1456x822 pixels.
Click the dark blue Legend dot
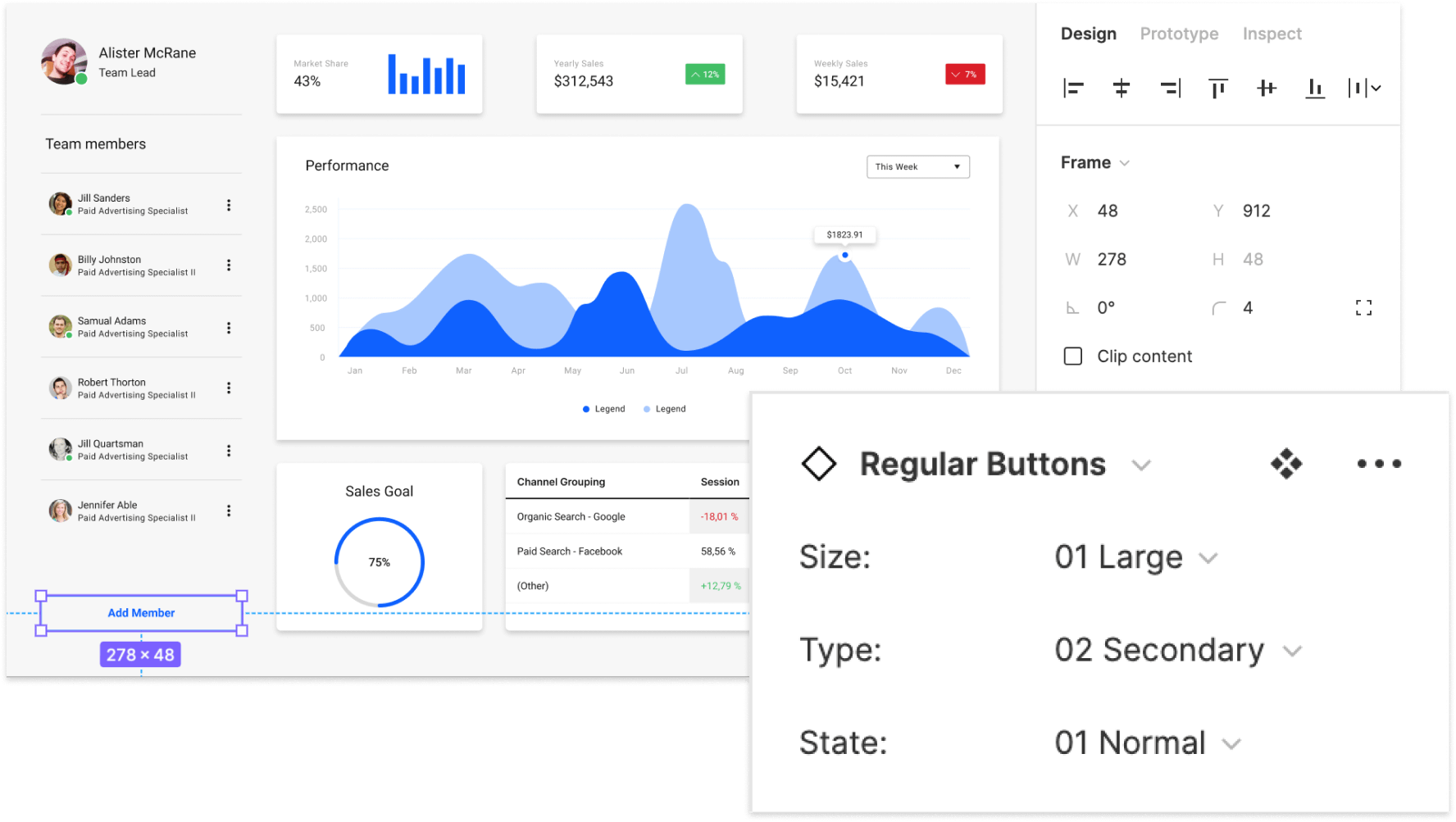click(586, 409)
